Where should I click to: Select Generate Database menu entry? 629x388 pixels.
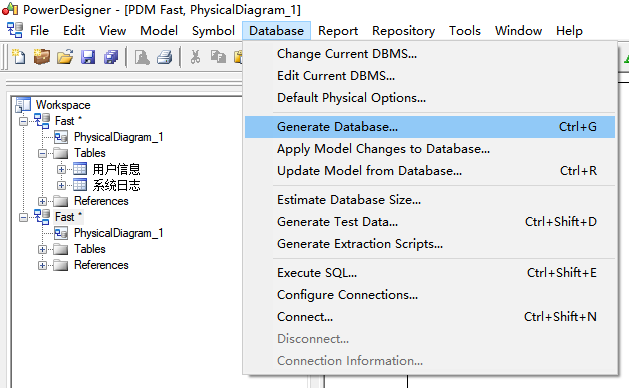(430, 127)
